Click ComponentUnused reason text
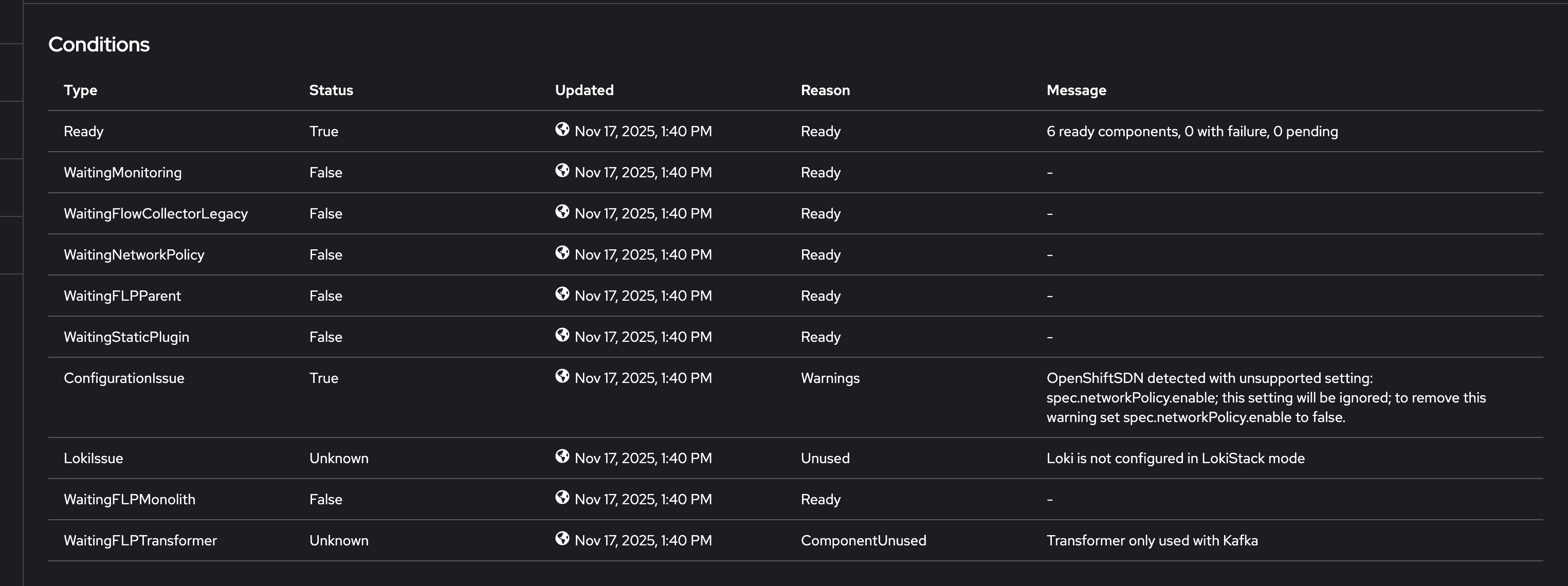 (863, 540)
